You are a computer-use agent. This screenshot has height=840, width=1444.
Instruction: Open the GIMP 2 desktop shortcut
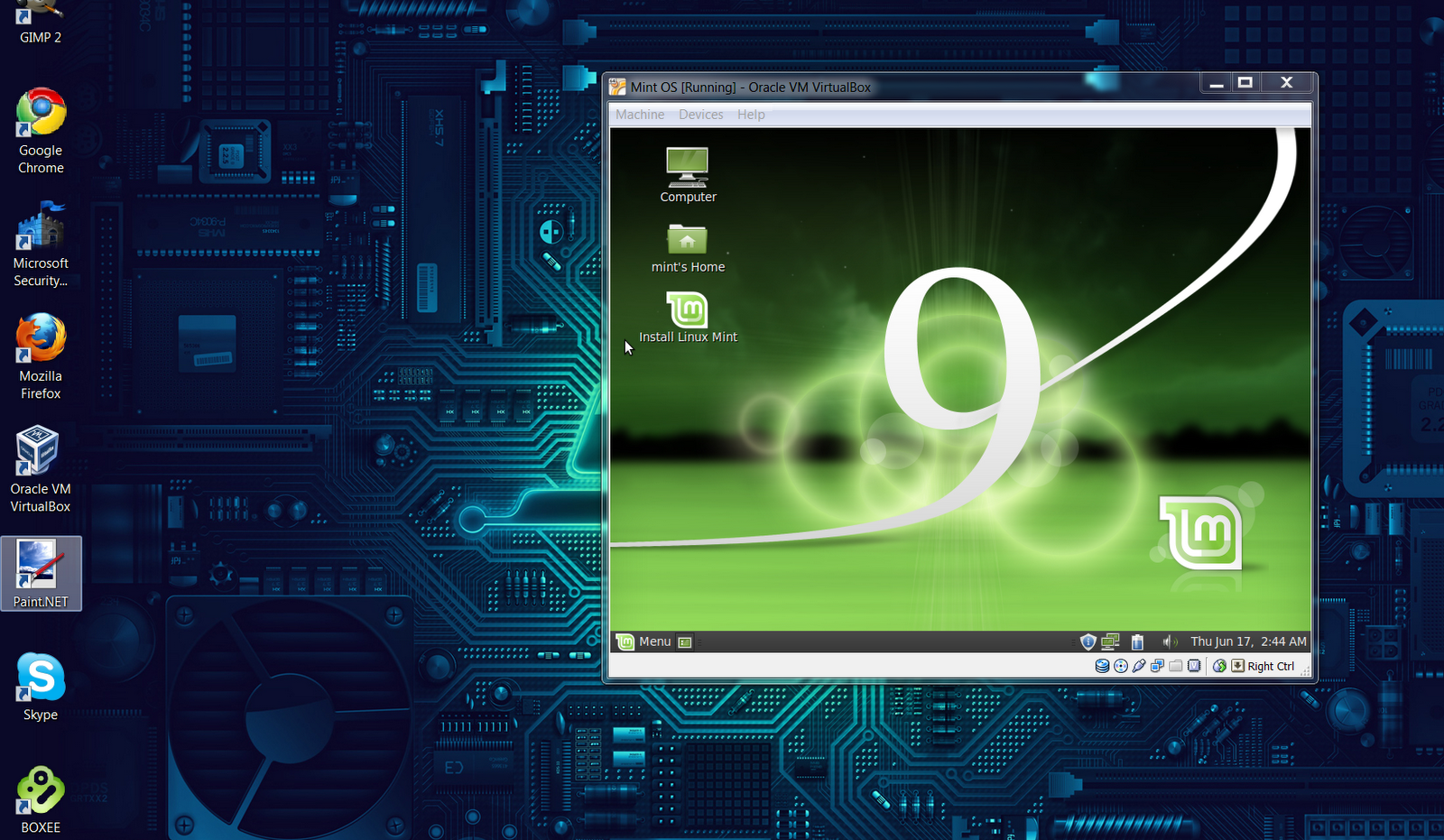(41, 23)
